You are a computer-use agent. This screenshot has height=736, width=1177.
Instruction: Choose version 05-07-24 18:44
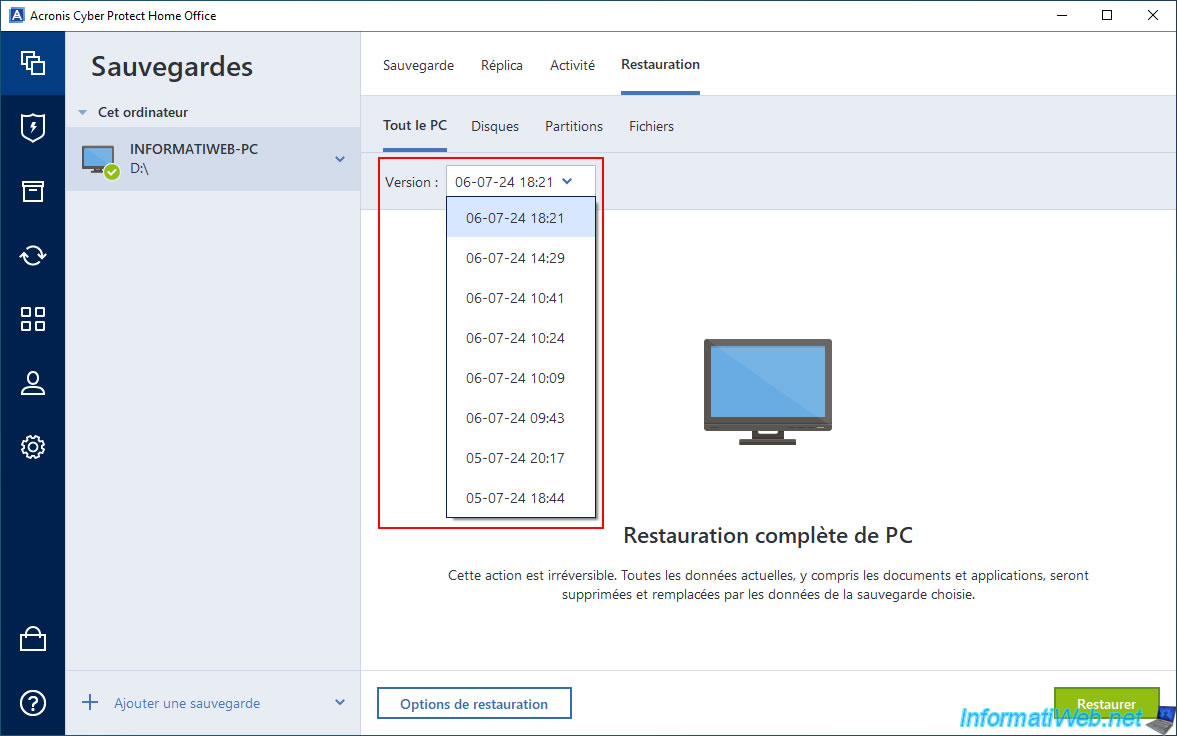515,498
